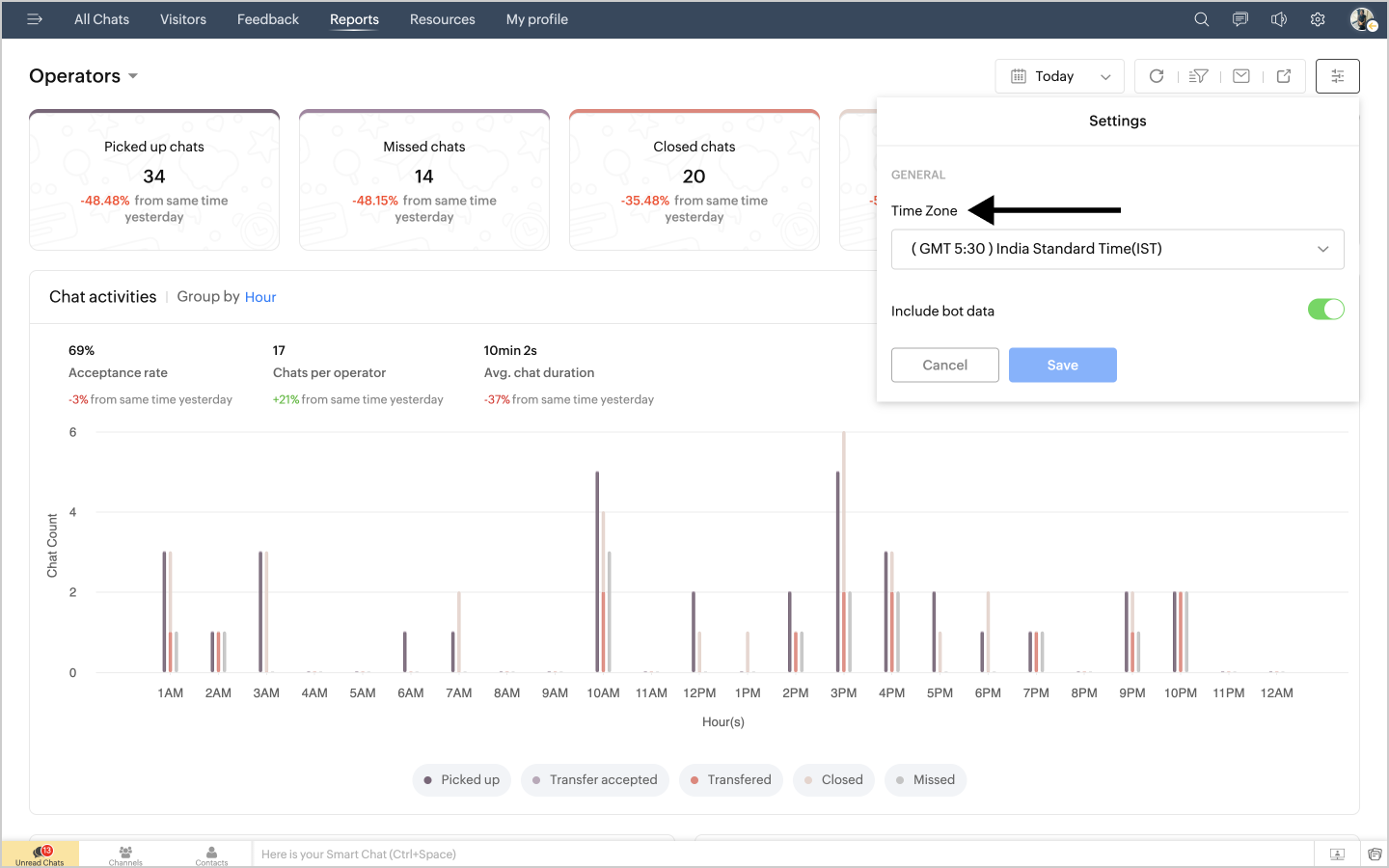Open Channels in bottom bar
The image size is (1389, 868).
click(125, 854)
